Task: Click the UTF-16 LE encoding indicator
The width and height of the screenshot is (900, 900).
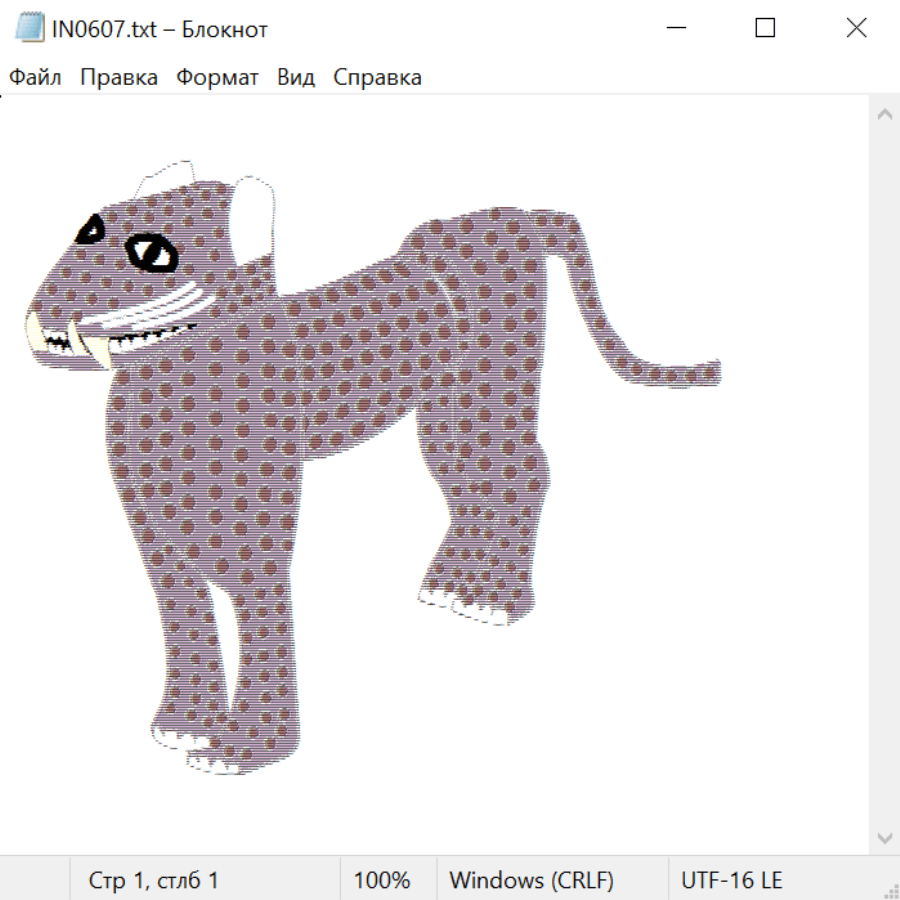Action: 732,881
